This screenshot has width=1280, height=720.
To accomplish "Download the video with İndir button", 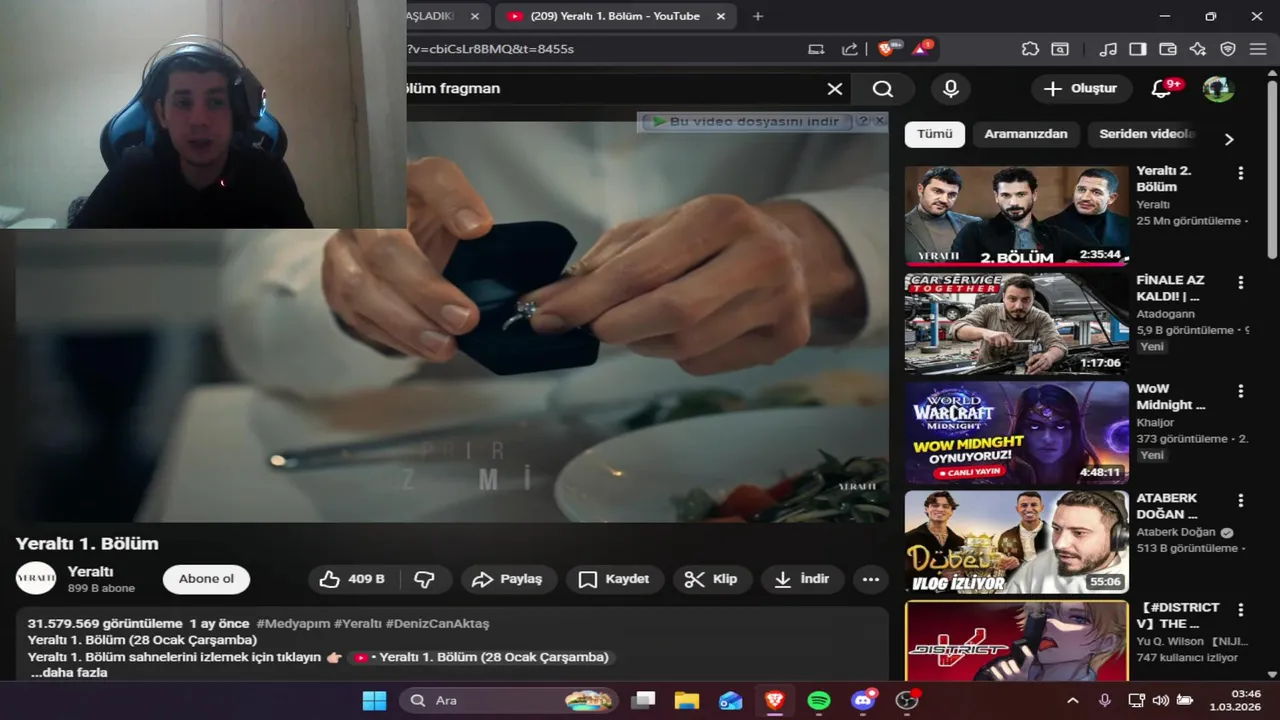I will tap(803, 579).
